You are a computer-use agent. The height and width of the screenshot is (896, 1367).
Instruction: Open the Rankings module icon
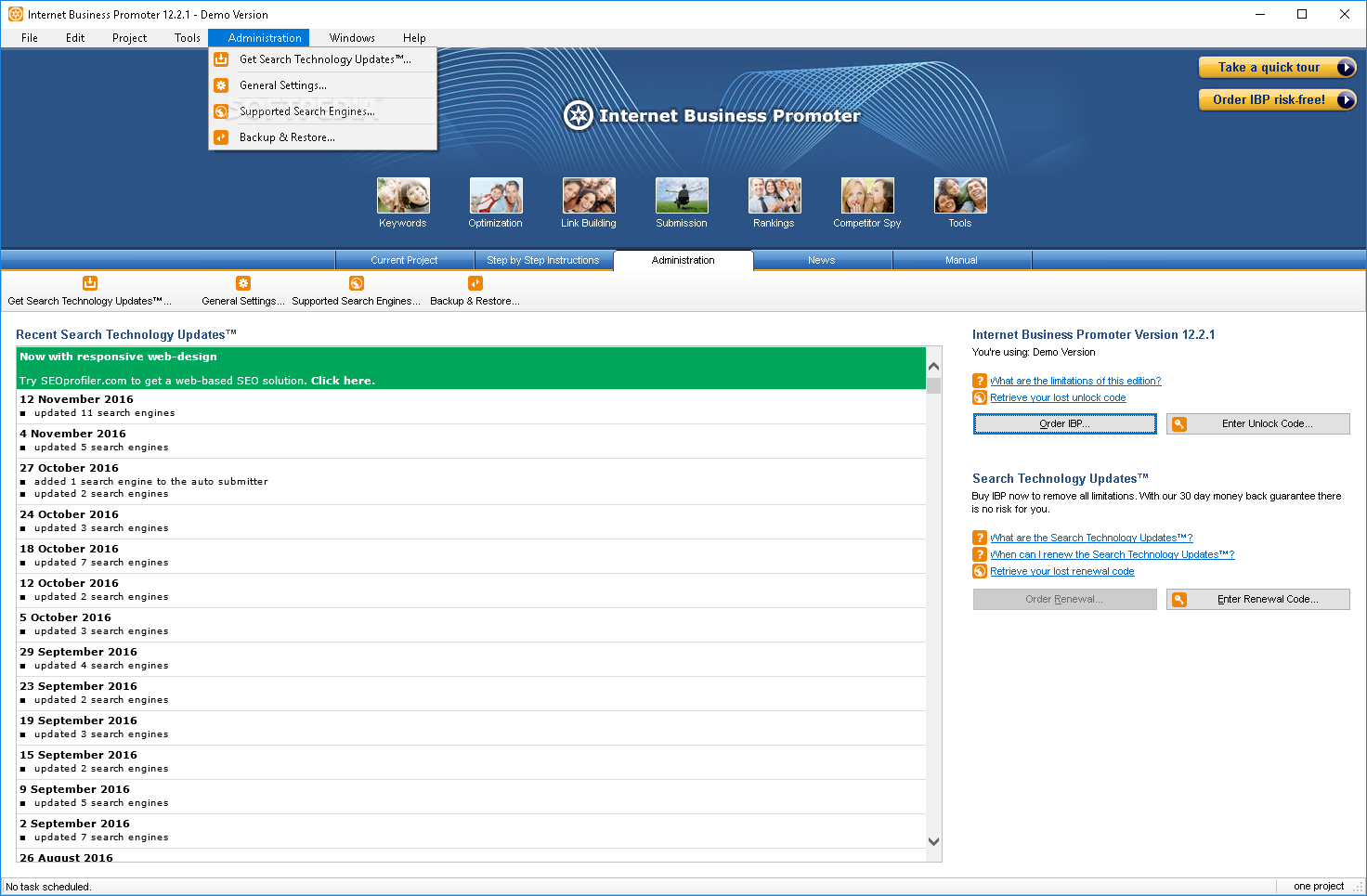[775, 196]
